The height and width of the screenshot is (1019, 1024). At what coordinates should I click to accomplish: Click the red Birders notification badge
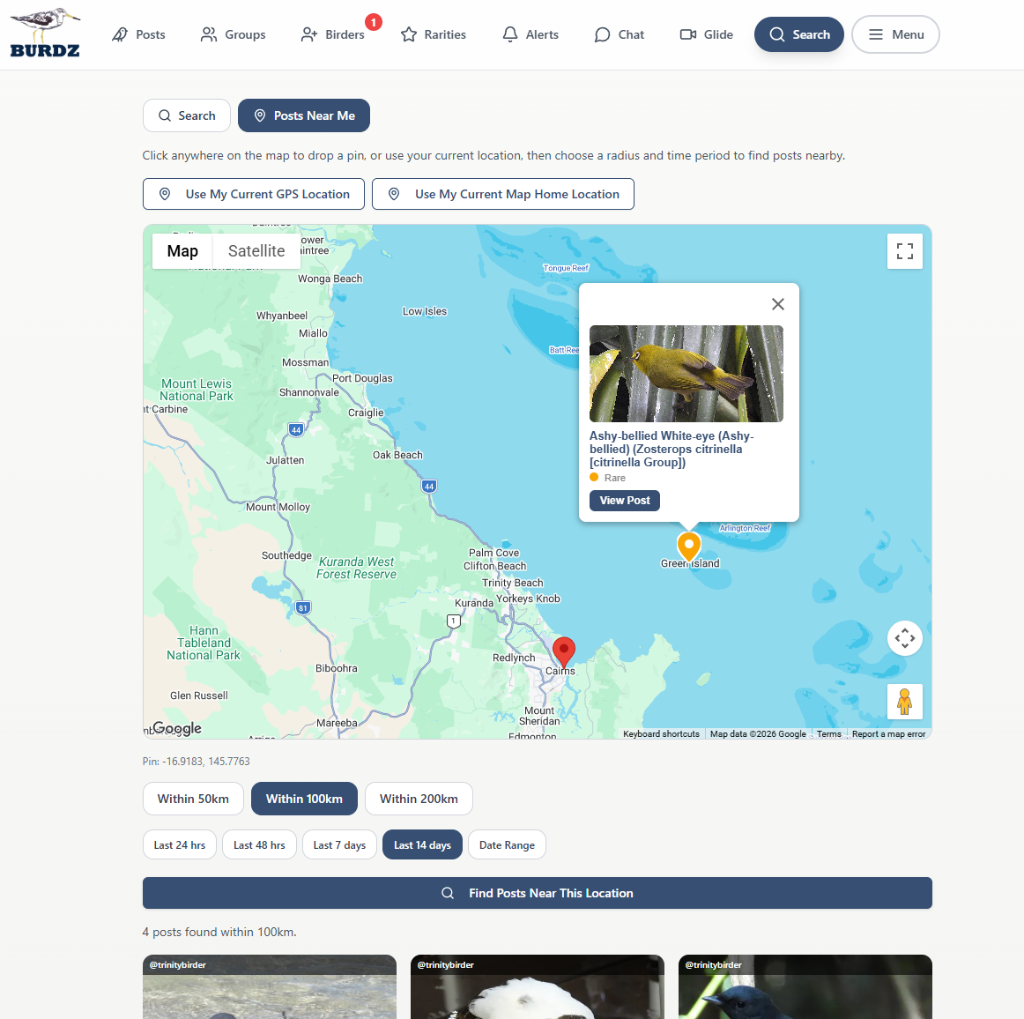(374, 22)
